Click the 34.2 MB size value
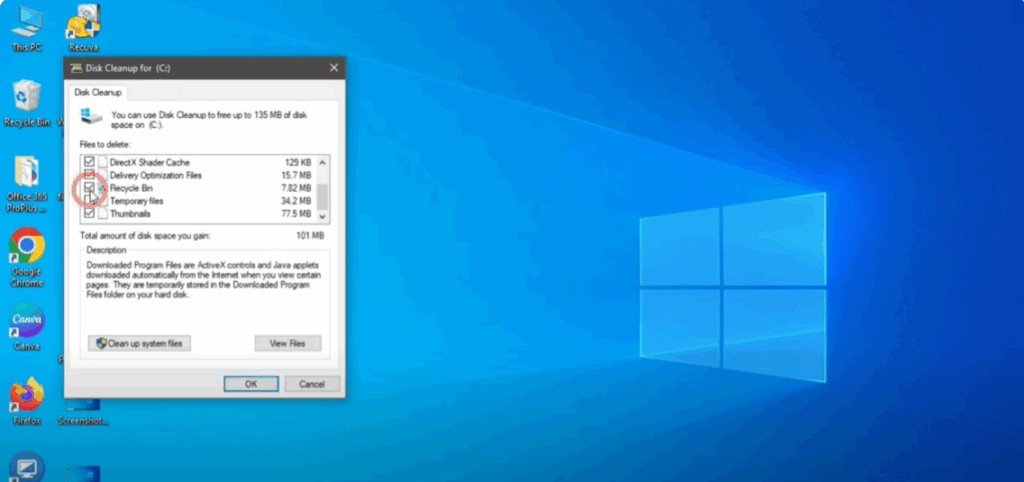This screenshot has width=1024, height=482. (x=296, y=201)
